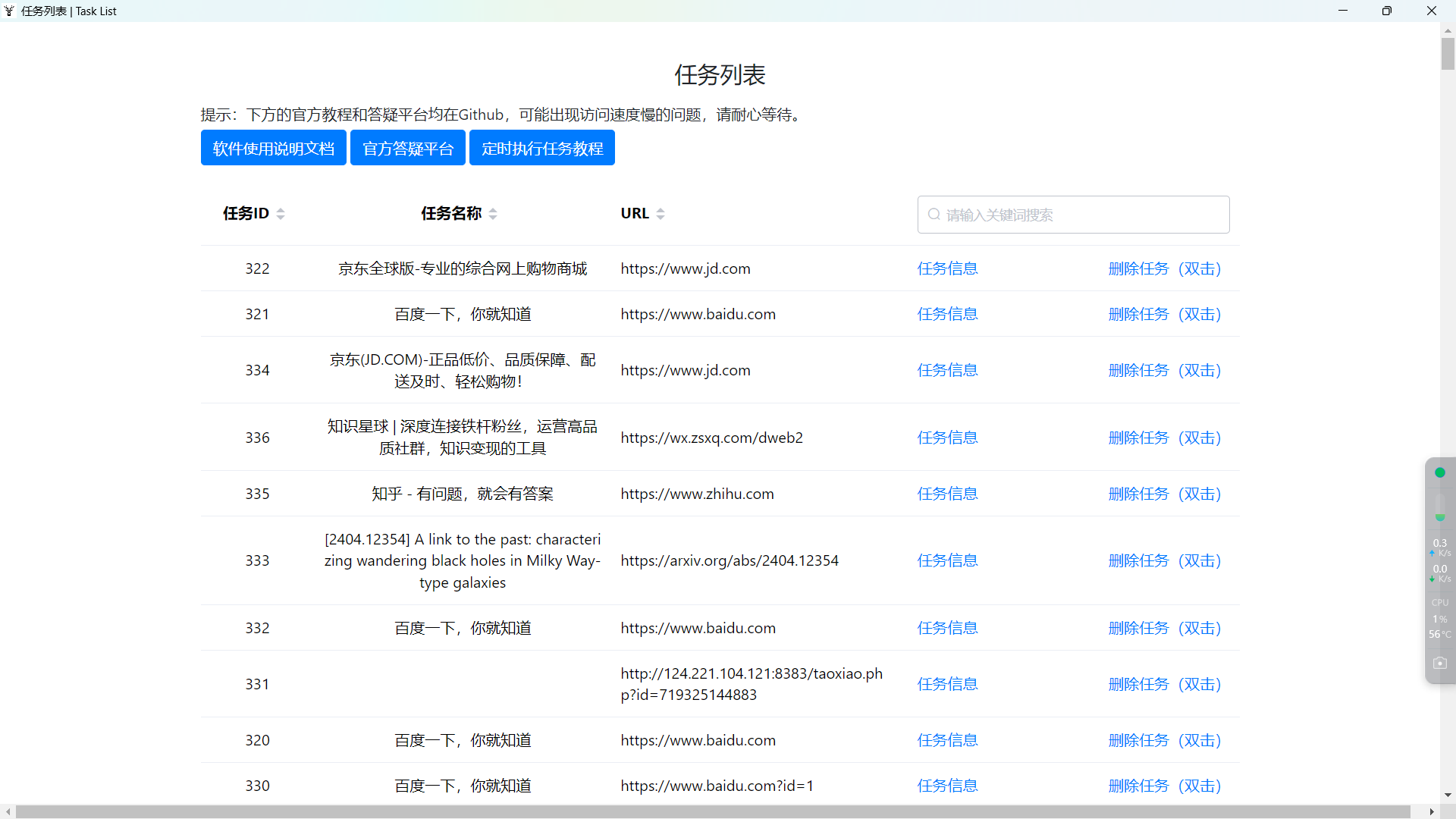View 任务信息 for the 知乎 task 335

coord(947,494)
